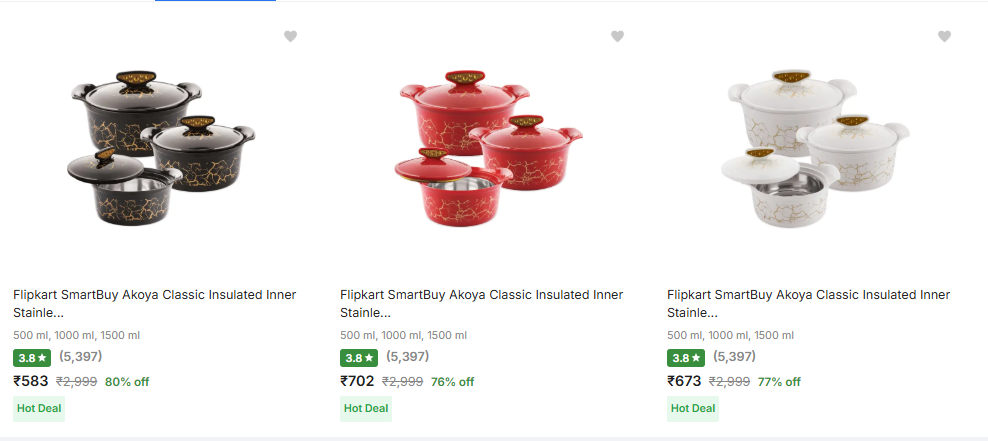The height and width of the screenshot is (441, 988).
Task: Favorite the white casserole set with heart
Action: pos(944,37)
